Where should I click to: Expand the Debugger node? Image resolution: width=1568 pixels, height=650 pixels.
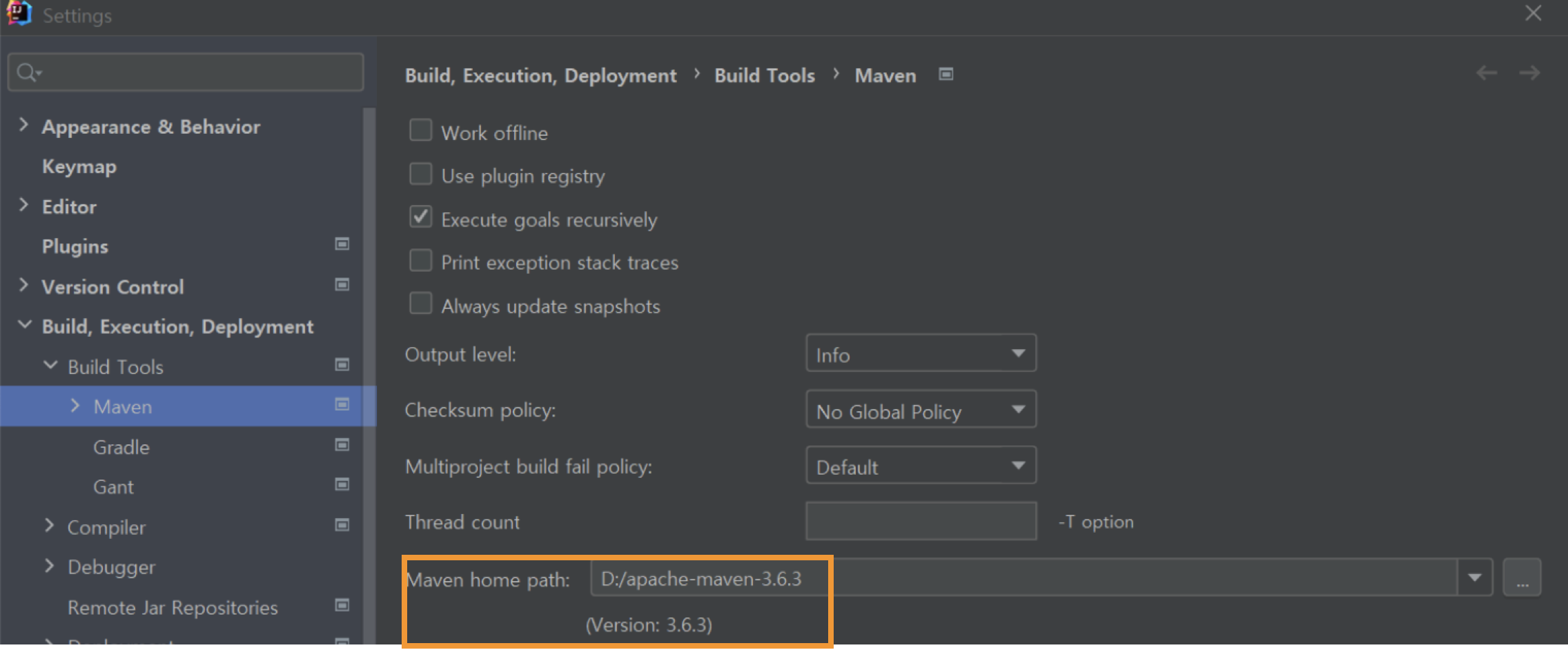coord(49,566)
